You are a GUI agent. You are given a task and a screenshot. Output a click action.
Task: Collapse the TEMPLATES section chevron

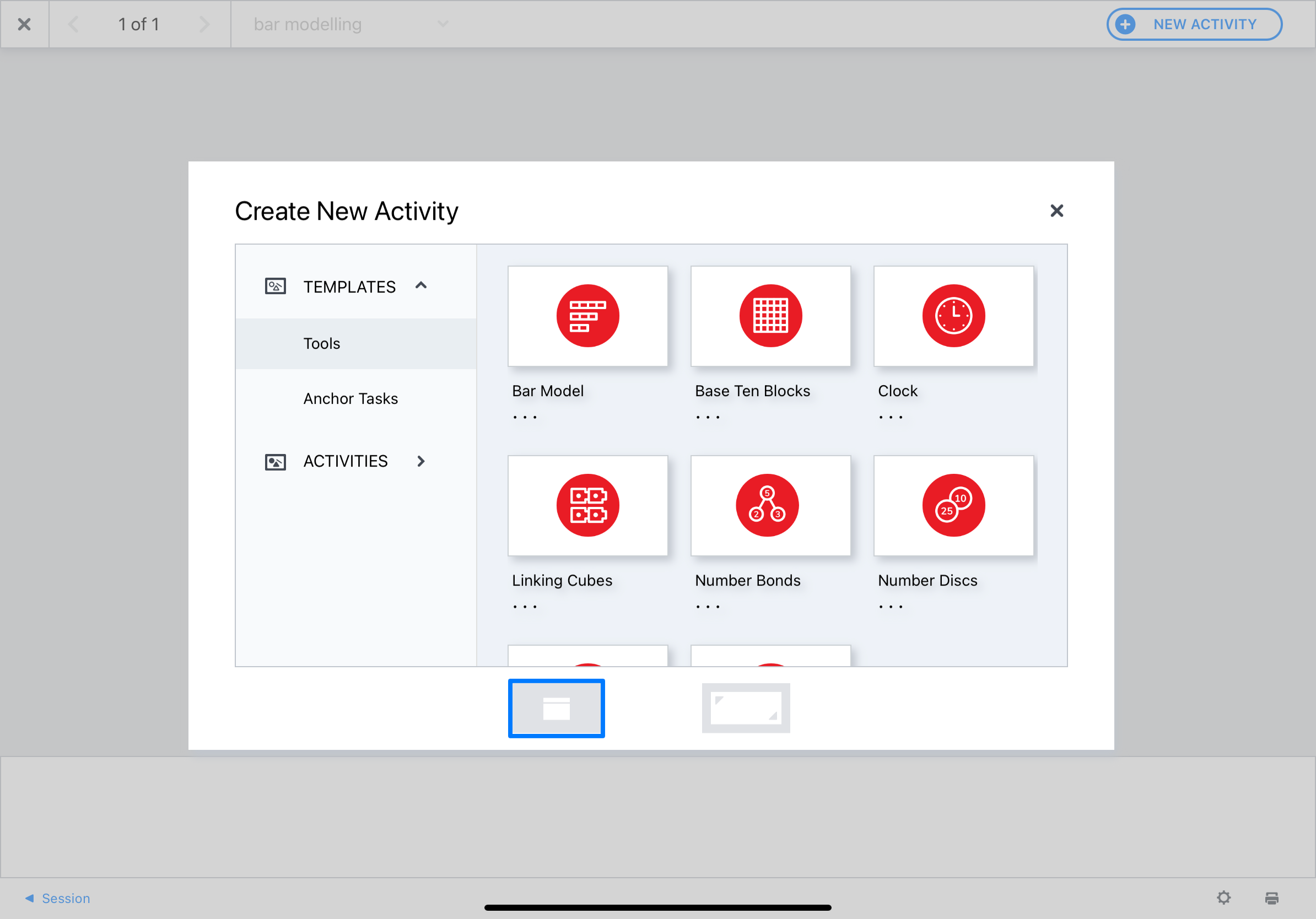click(421, 285)
